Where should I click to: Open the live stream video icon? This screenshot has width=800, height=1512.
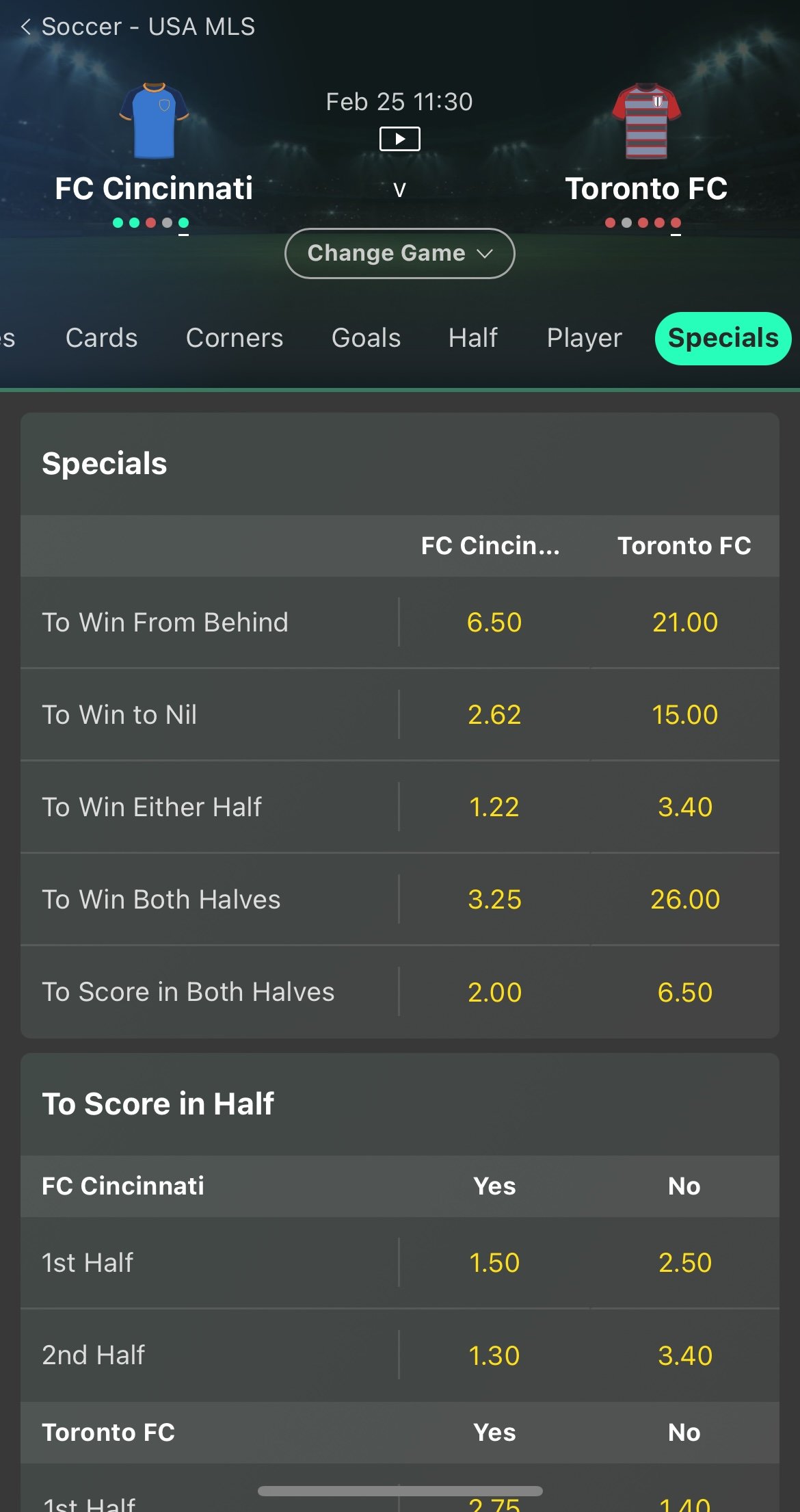click(399, 139)
